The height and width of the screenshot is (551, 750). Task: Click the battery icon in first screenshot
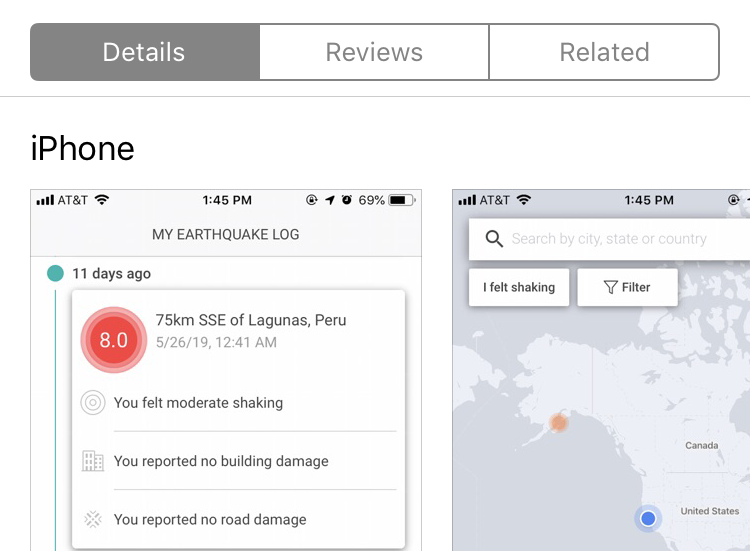tap(402, 200)
